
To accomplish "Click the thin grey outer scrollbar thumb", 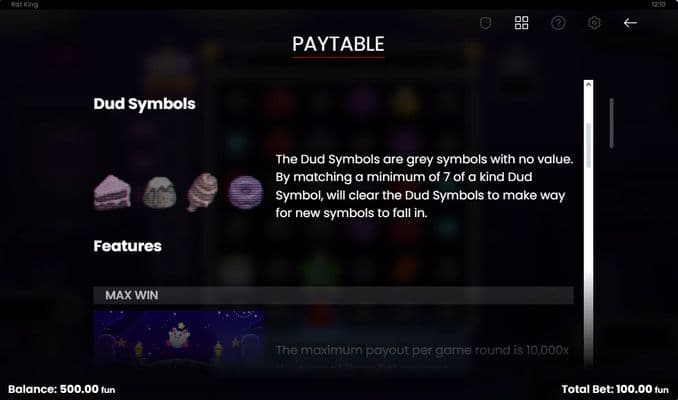I will tap(611, 123).
